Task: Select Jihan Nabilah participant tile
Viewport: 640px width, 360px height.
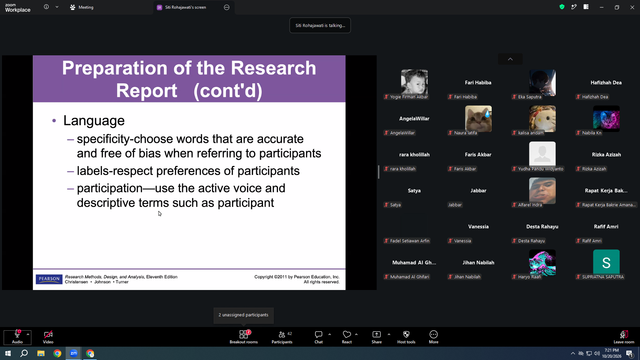Action: (478, 262)
